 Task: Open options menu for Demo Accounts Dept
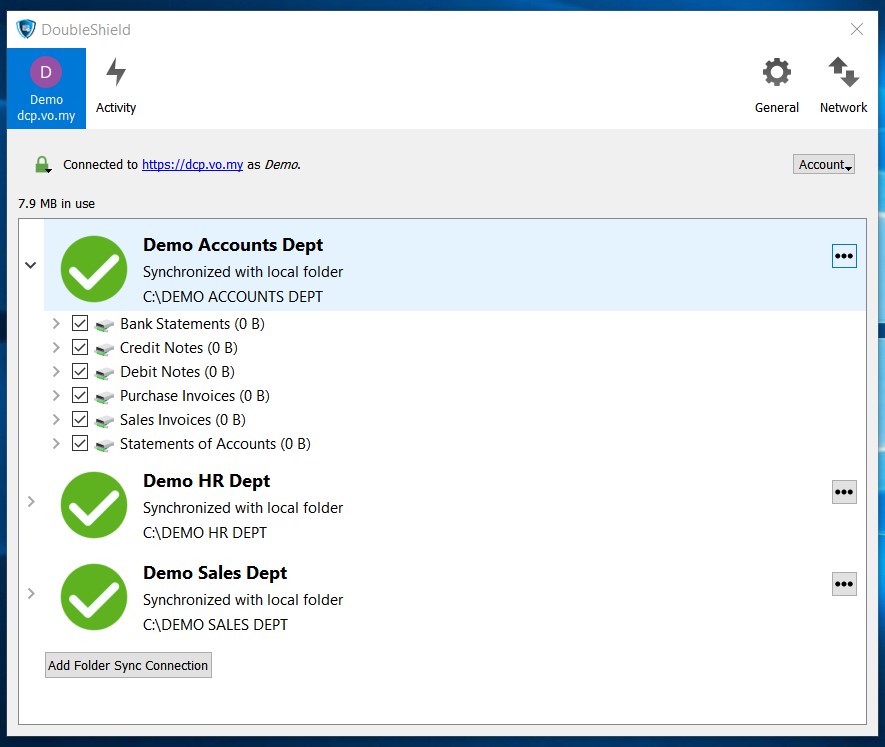(844, 256)
